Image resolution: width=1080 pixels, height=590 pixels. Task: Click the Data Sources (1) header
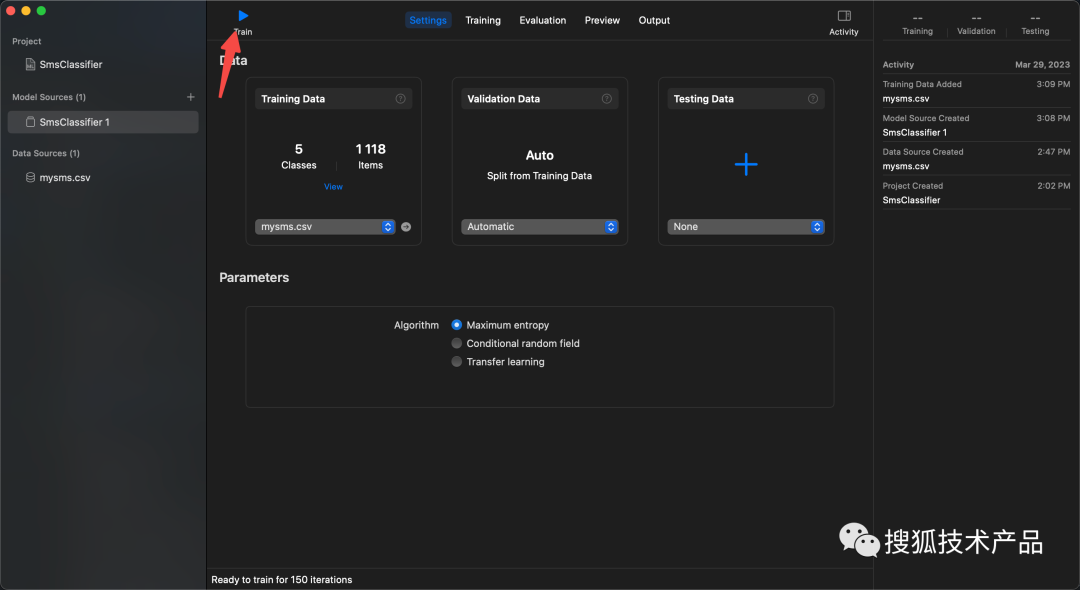pos(46,153)
